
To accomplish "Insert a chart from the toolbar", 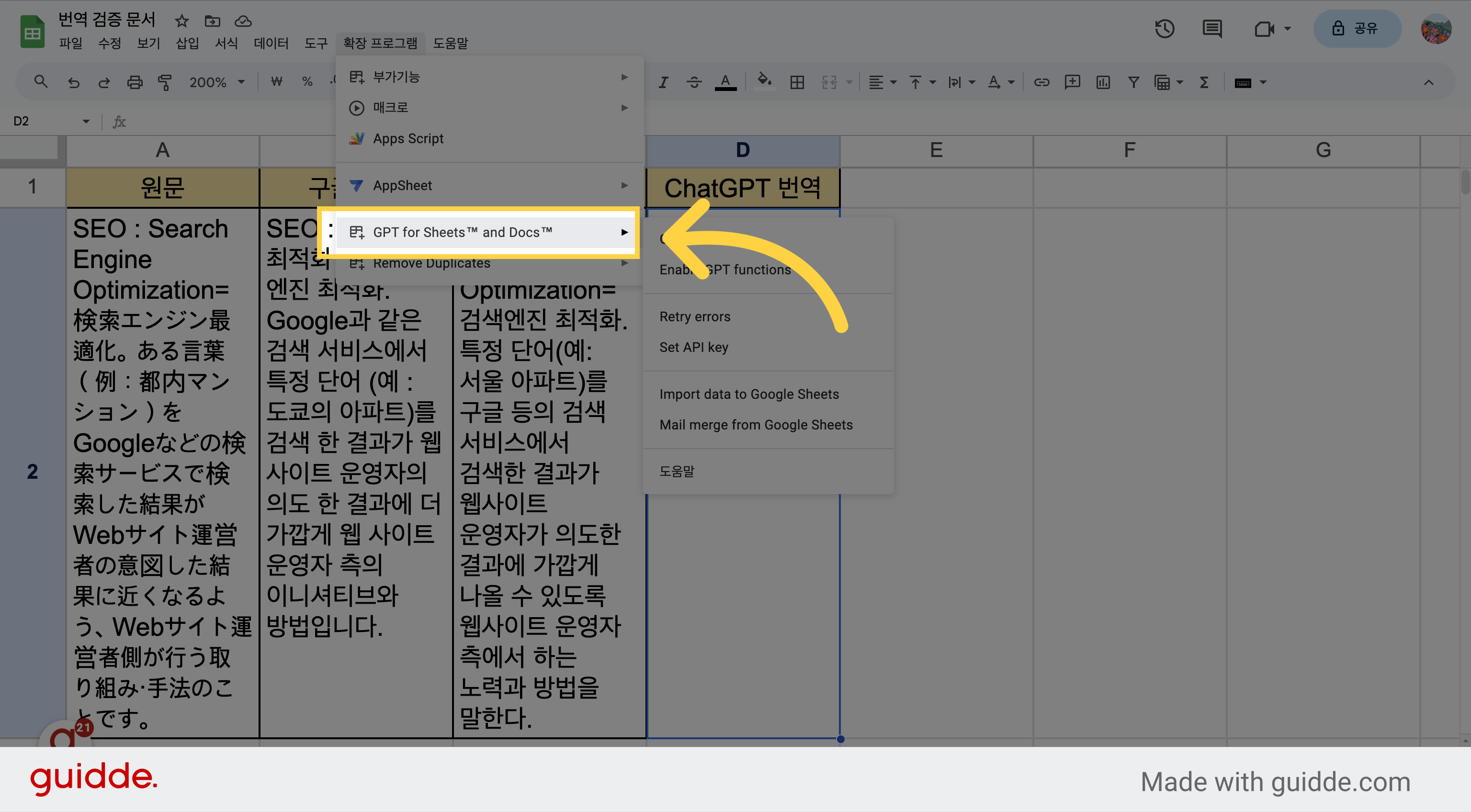I will pos(1103,82).
